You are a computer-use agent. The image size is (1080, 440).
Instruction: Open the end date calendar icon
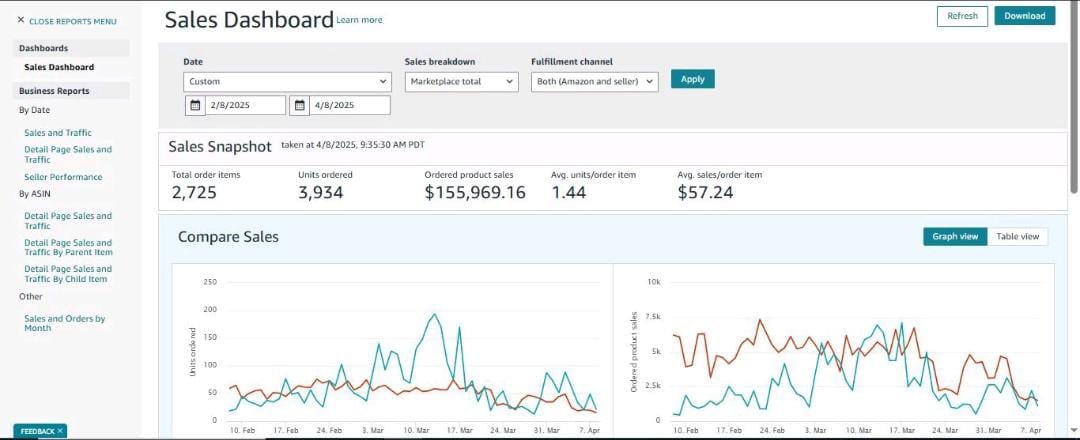(300, 105)
